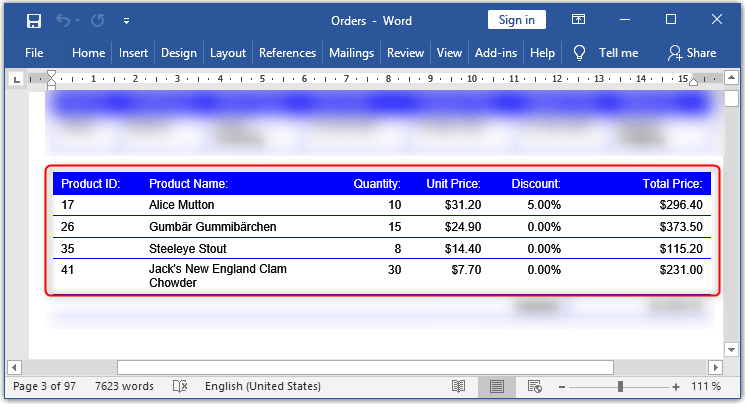The width and height of the screenshot is (747, 408).
Task: Click the 5.00% discount cell
Action: click(x=544, y=205)
